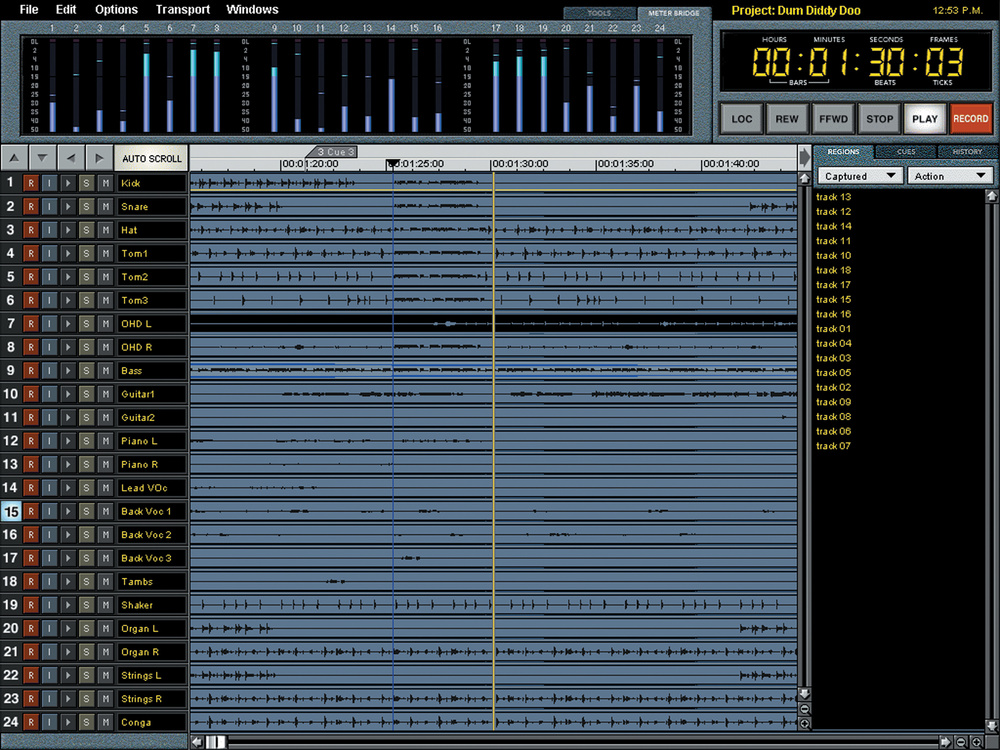The width and height of the screenshot is (1000, 750).
Task: Open the Action dropdown
Action: 950,176
